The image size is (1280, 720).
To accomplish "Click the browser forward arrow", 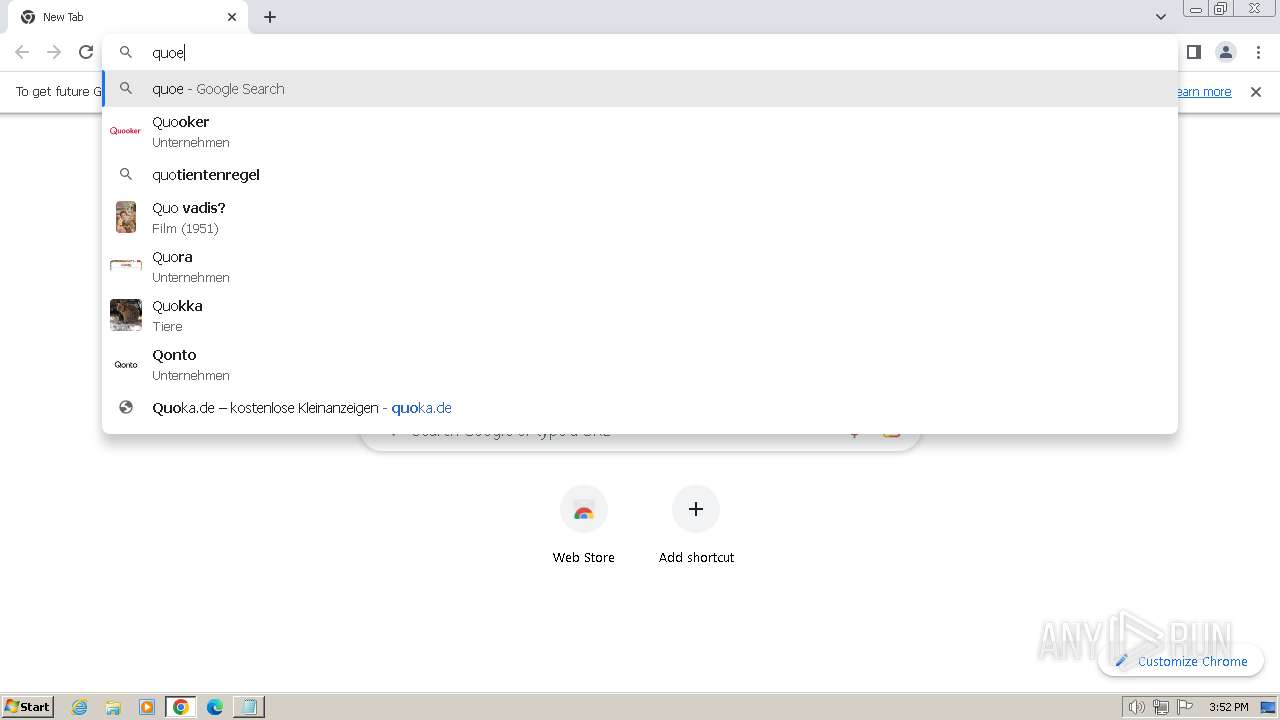I will coord(54,52).
